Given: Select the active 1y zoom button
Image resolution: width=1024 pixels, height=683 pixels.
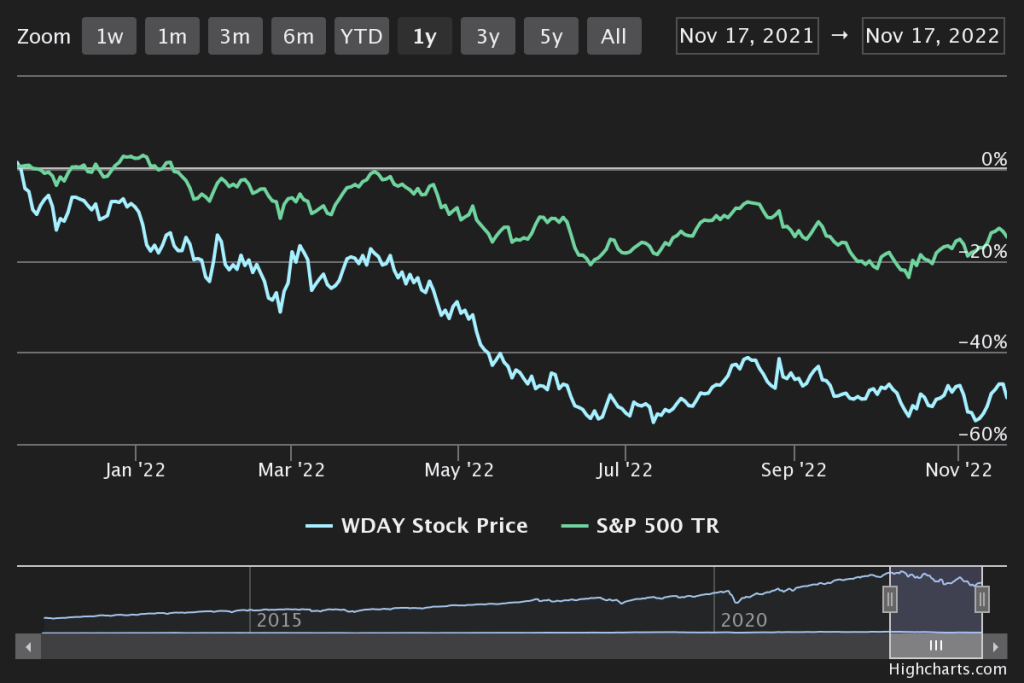Looking at the screenshot, I should [x=424, y=37].
